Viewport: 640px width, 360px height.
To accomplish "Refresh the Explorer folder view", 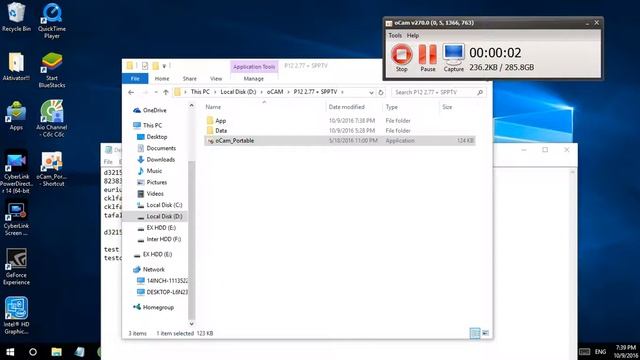I will [x=381, y=92].
